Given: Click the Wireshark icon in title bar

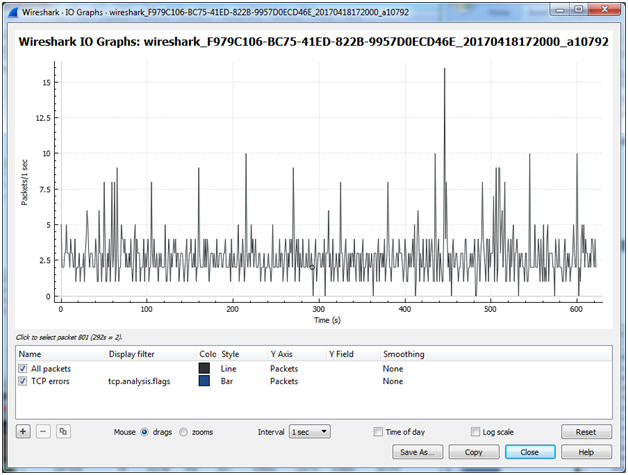Looking at the screenshot, I should (12, 9).
